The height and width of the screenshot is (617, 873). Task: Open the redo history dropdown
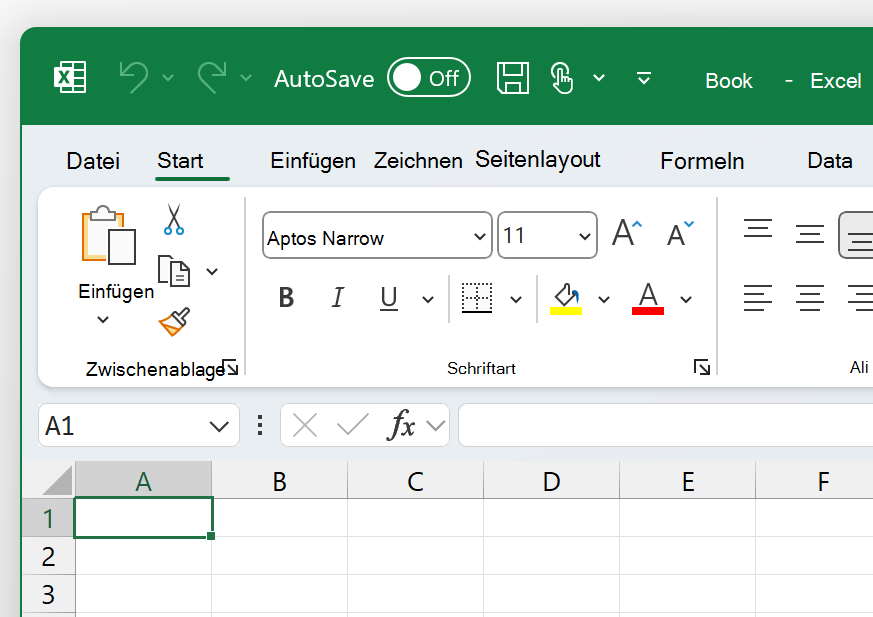246,77
